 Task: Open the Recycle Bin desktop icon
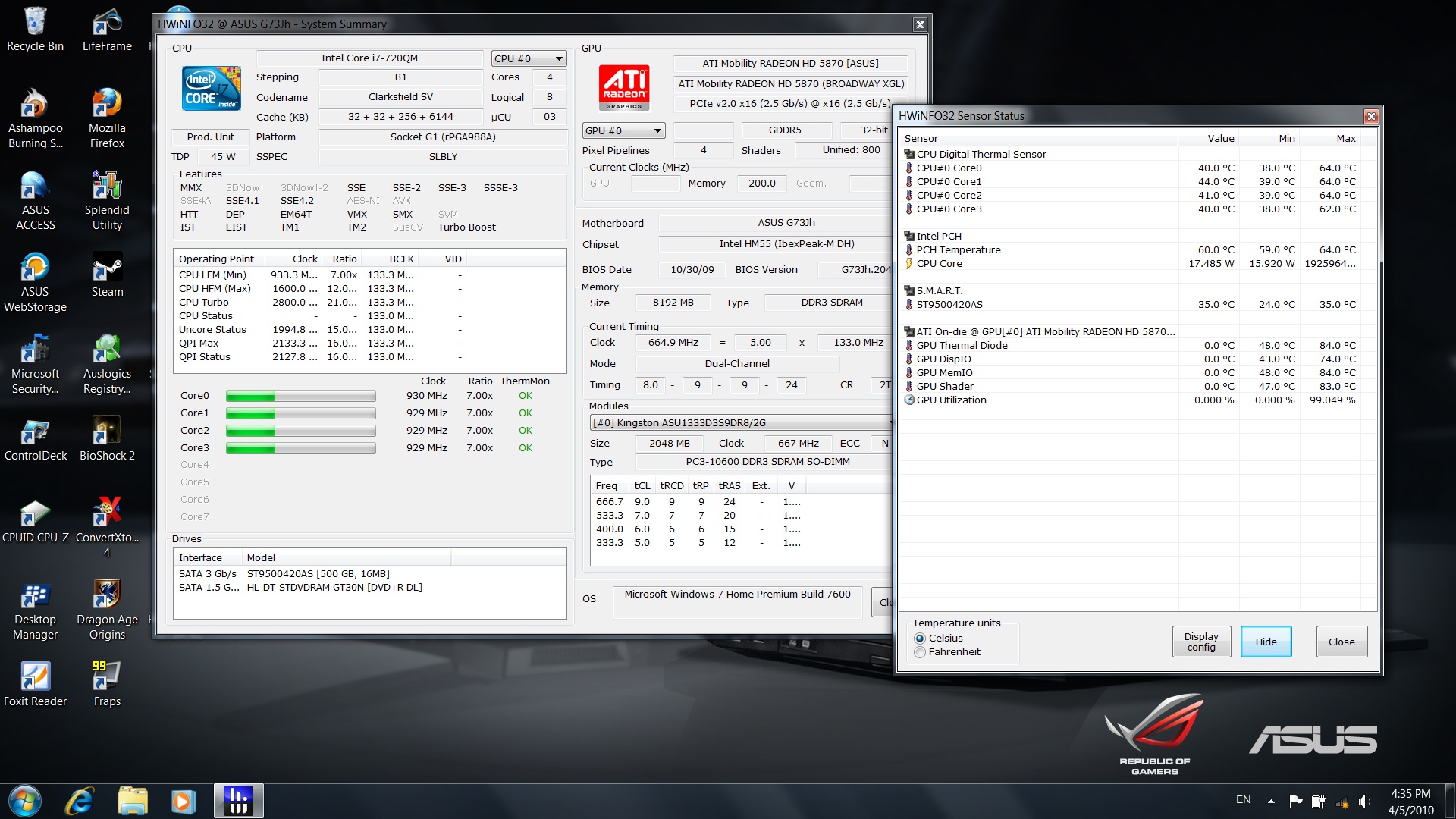pyautogui.click(x=35, y=29)
